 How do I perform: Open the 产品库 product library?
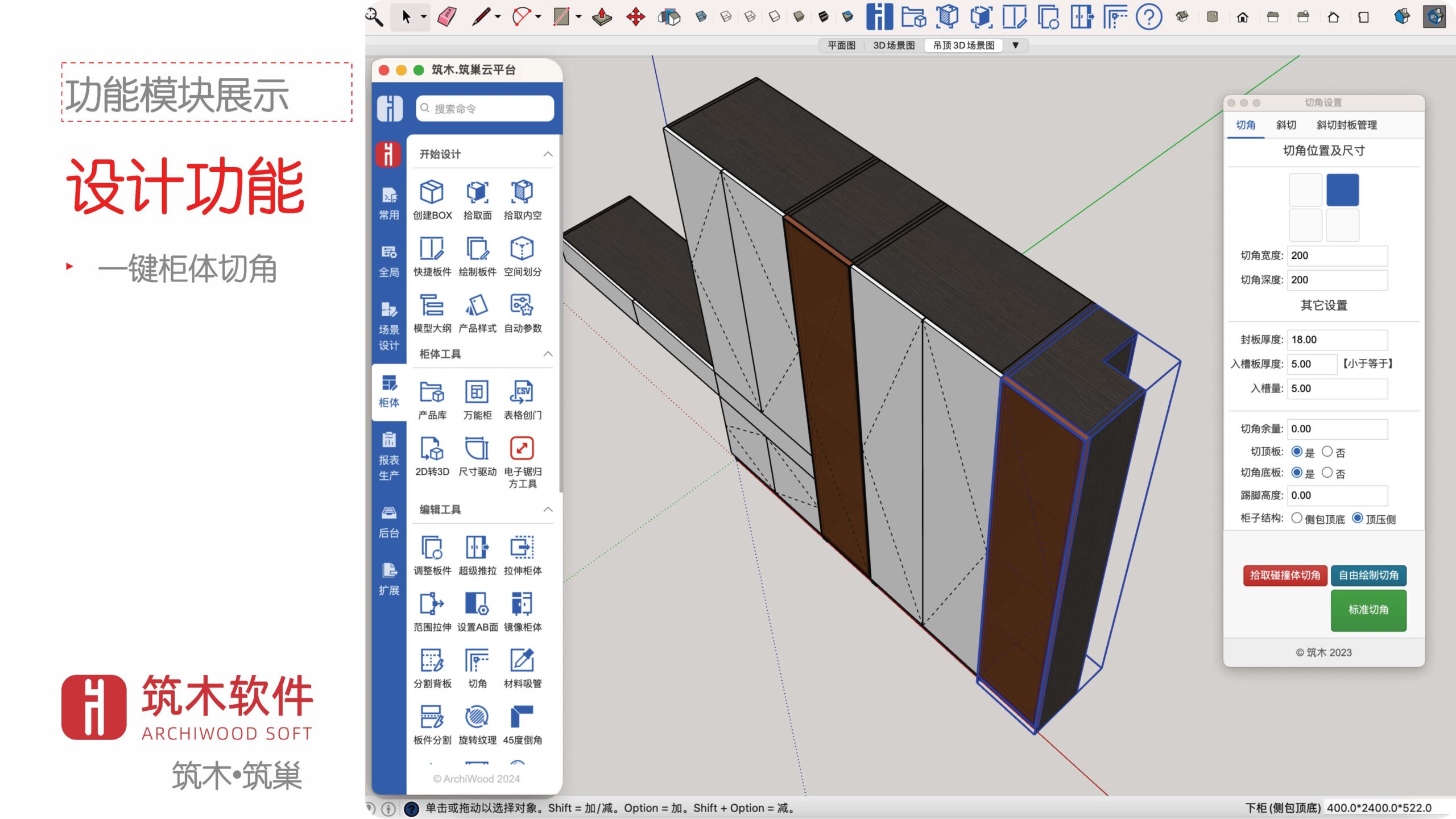point(432,392)
